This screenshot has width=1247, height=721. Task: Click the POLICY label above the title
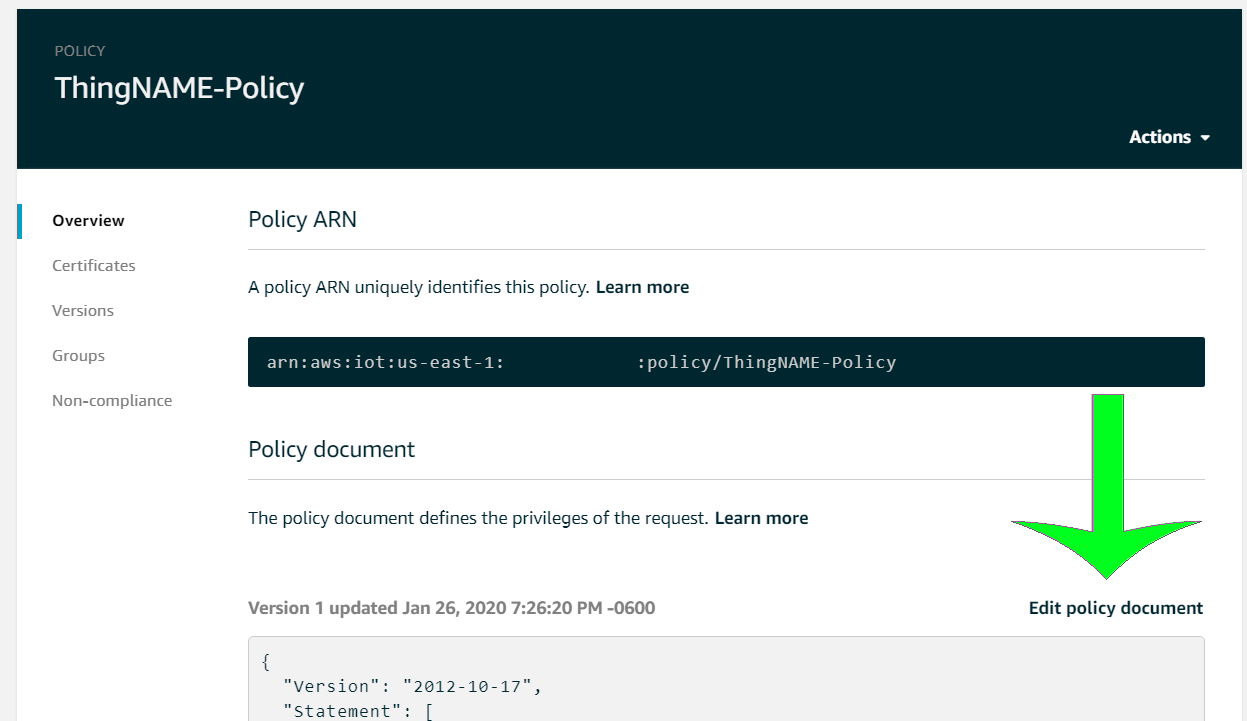(80, 51)
